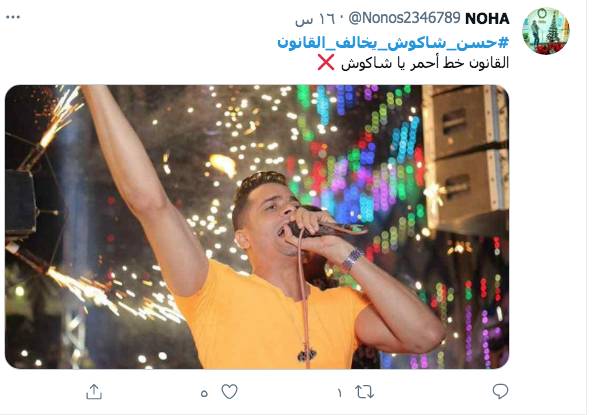Screen dimensions: 593x415
Task: Click the reply speech bubble icon
Action: [500, 392]
